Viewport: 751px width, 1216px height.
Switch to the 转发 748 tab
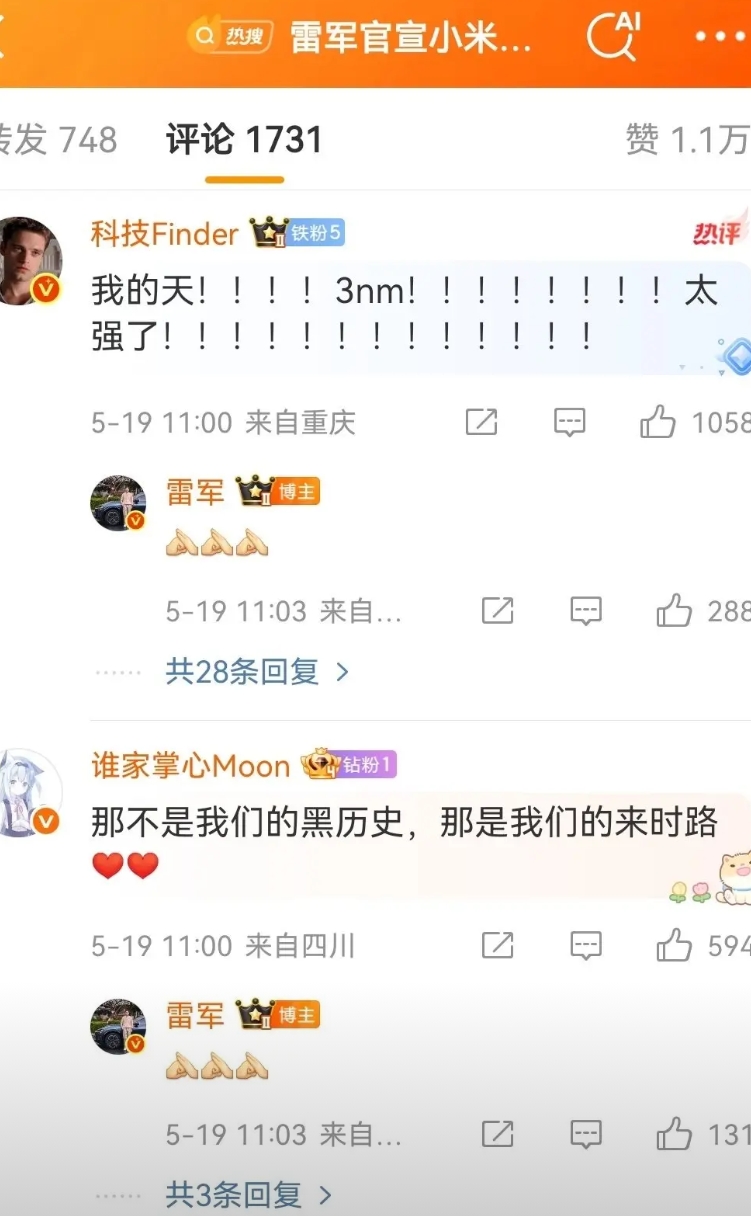pyautogui.click(x=59, y=140)
